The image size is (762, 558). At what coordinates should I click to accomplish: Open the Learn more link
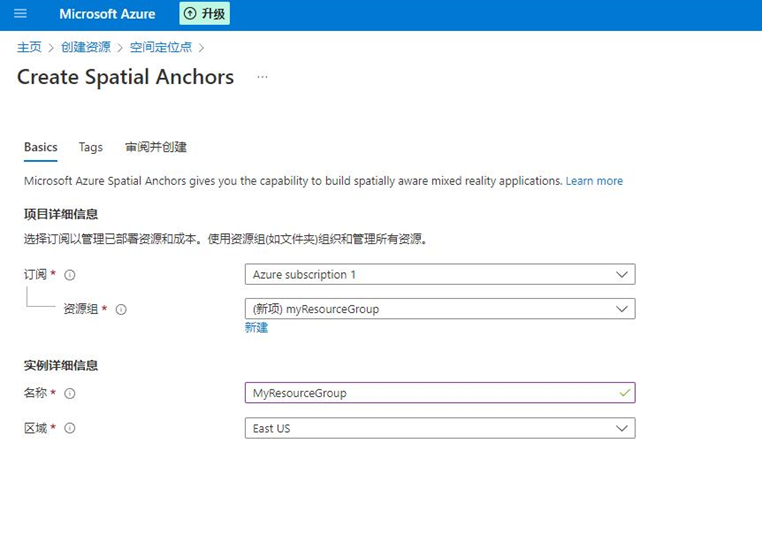pos(594,181)
